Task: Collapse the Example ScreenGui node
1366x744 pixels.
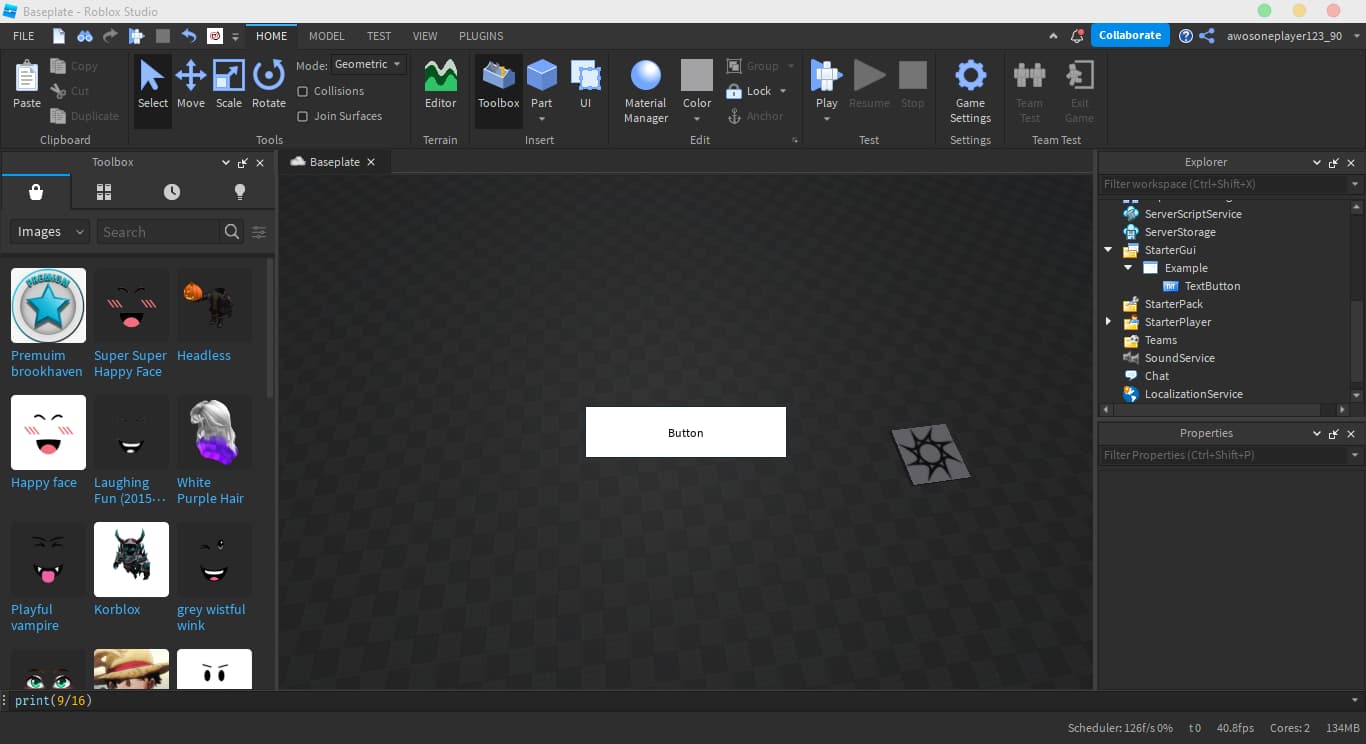Action: pyautogui.click(x=1128, y=268)
